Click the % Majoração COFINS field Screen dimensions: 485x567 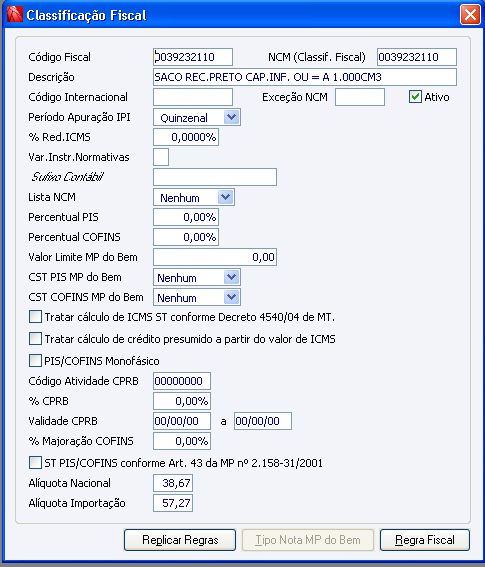182,441
